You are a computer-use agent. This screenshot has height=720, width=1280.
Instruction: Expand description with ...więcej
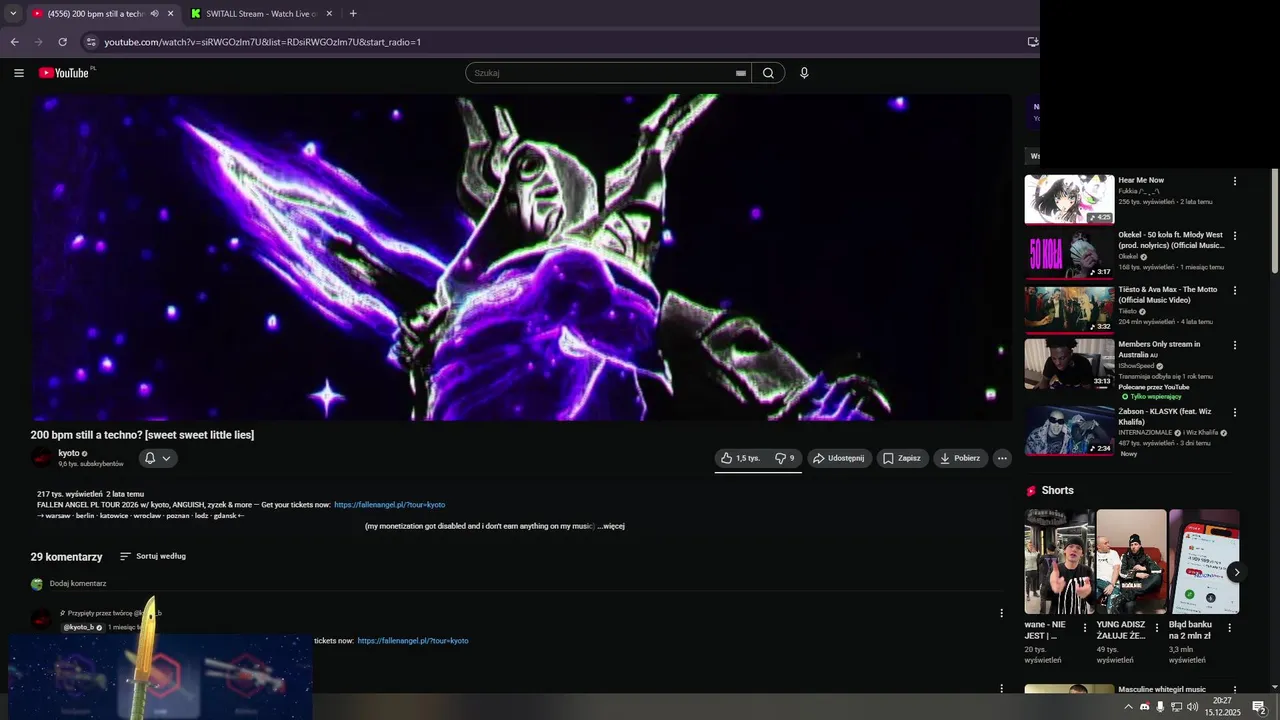[x=611, y=526]
